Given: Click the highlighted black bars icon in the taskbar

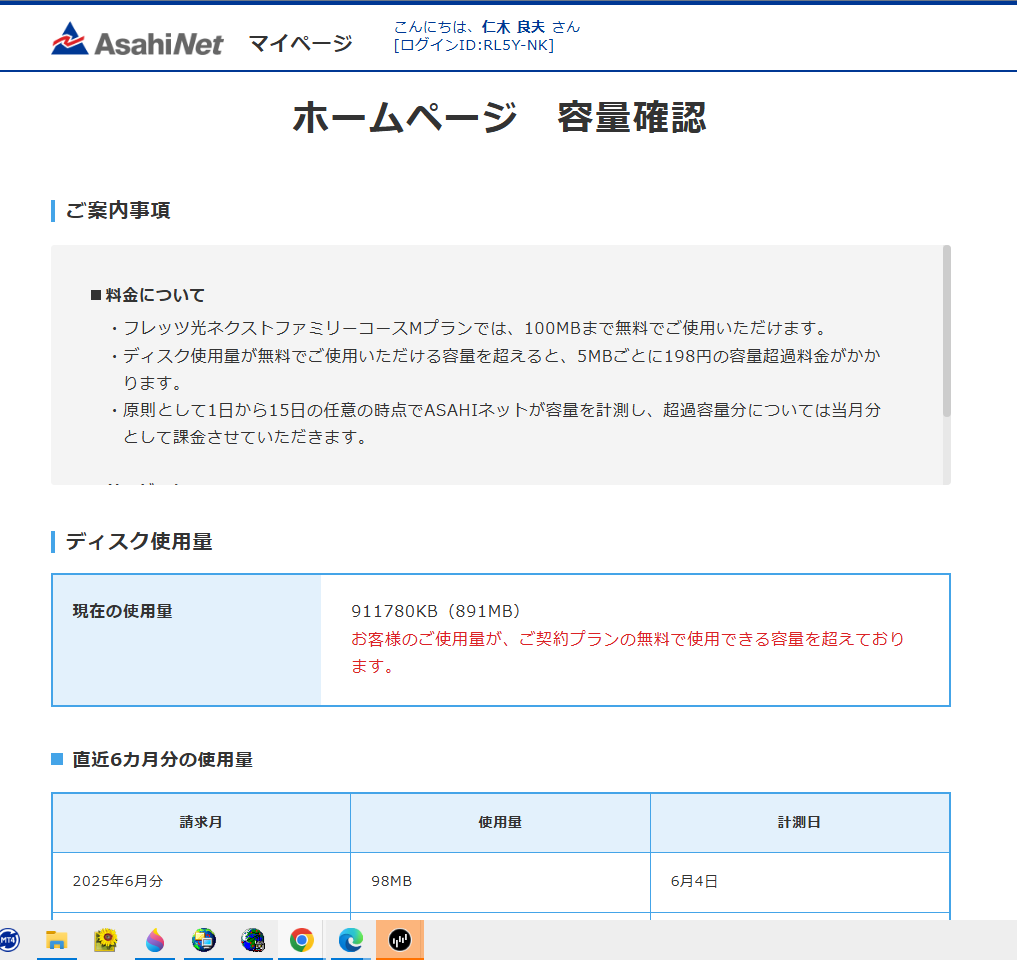Looking at the screenshot, I should coord(400,940).
